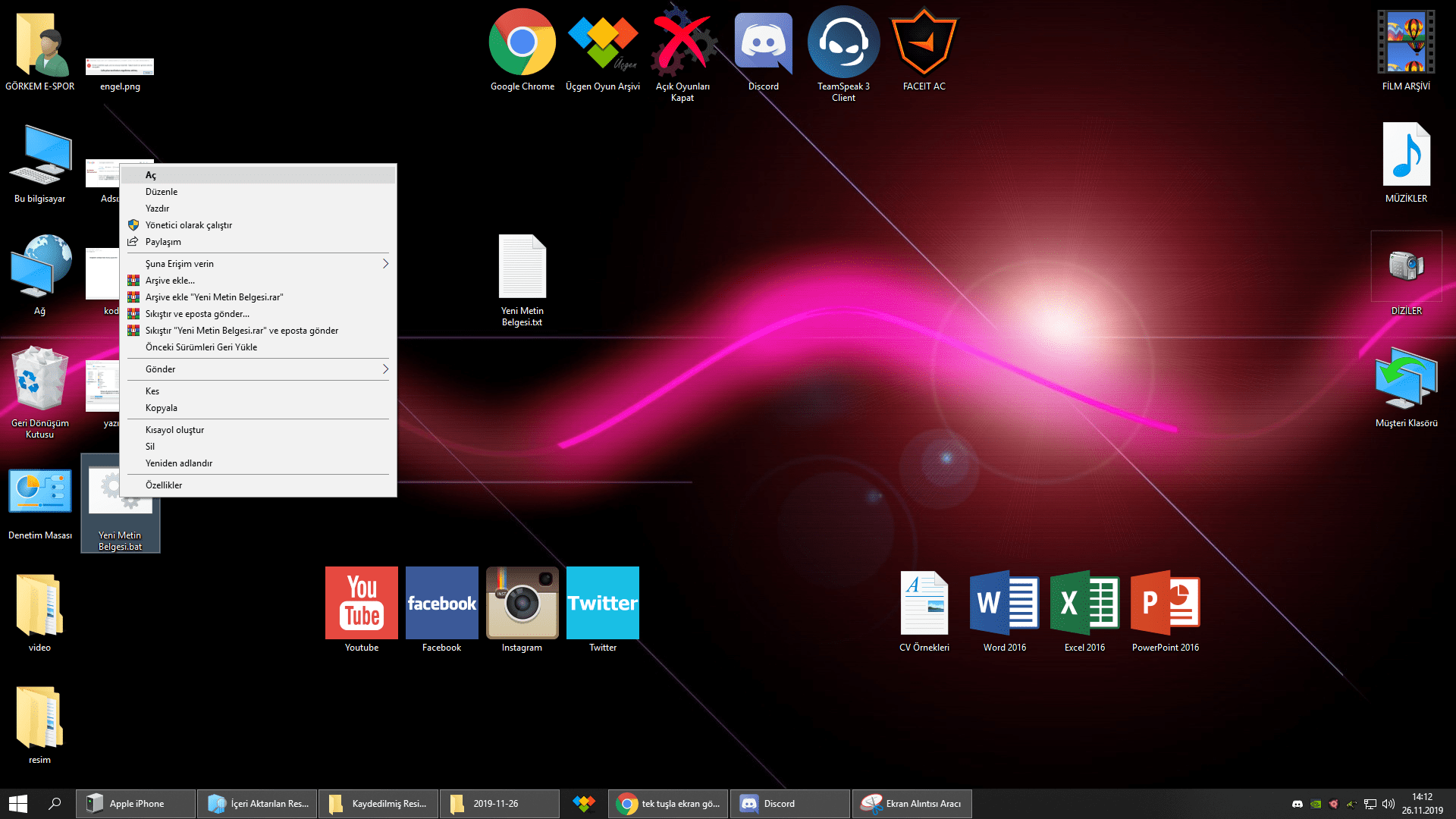Choose Sil from the context menu
The image size is (1456, 819).
(x=258, y=447)
